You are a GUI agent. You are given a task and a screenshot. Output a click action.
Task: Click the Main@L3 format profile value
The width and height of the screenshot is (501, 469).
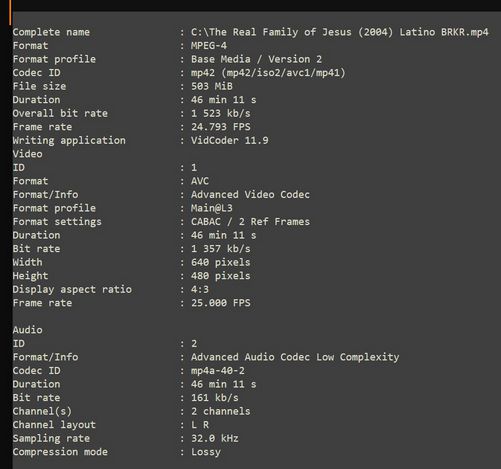(212, 208)
